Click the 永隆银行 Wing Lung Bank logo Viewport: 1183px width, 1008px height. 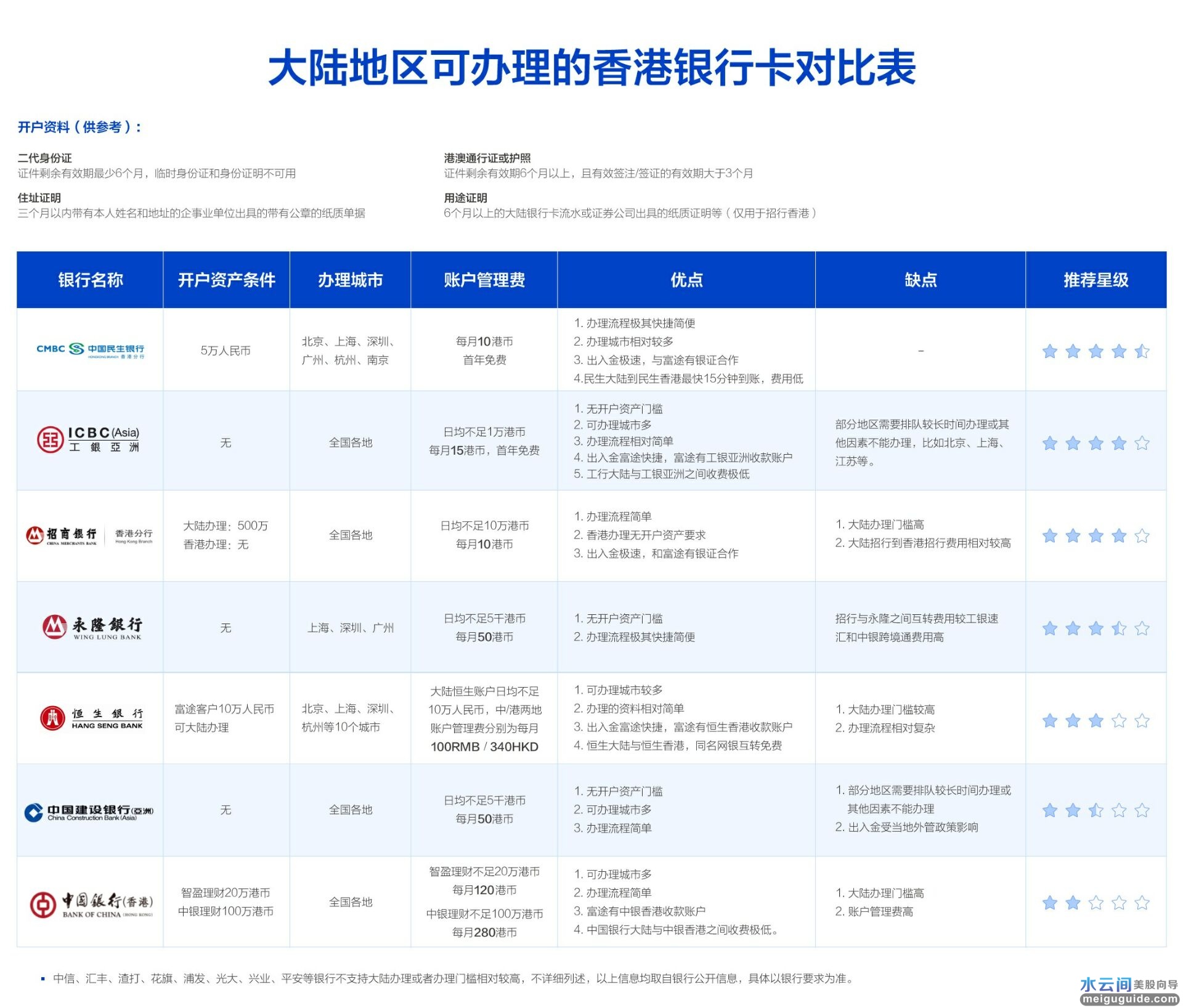coord(92,627)
